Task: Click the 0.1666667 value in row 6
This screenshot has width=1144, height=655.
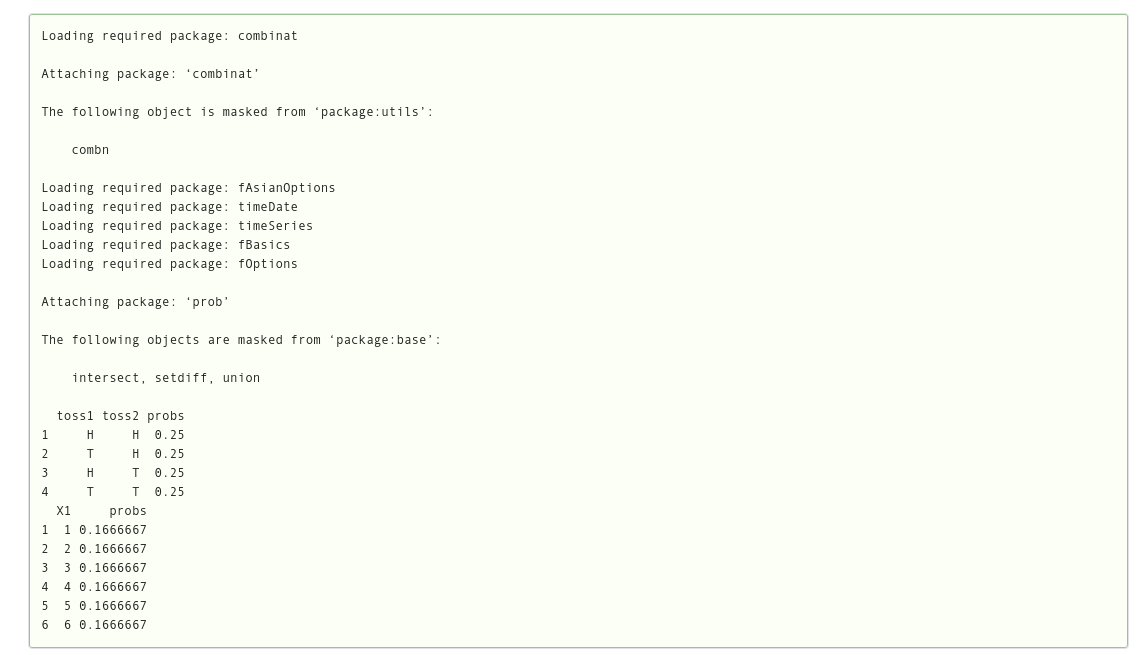Action: [113, 625]
